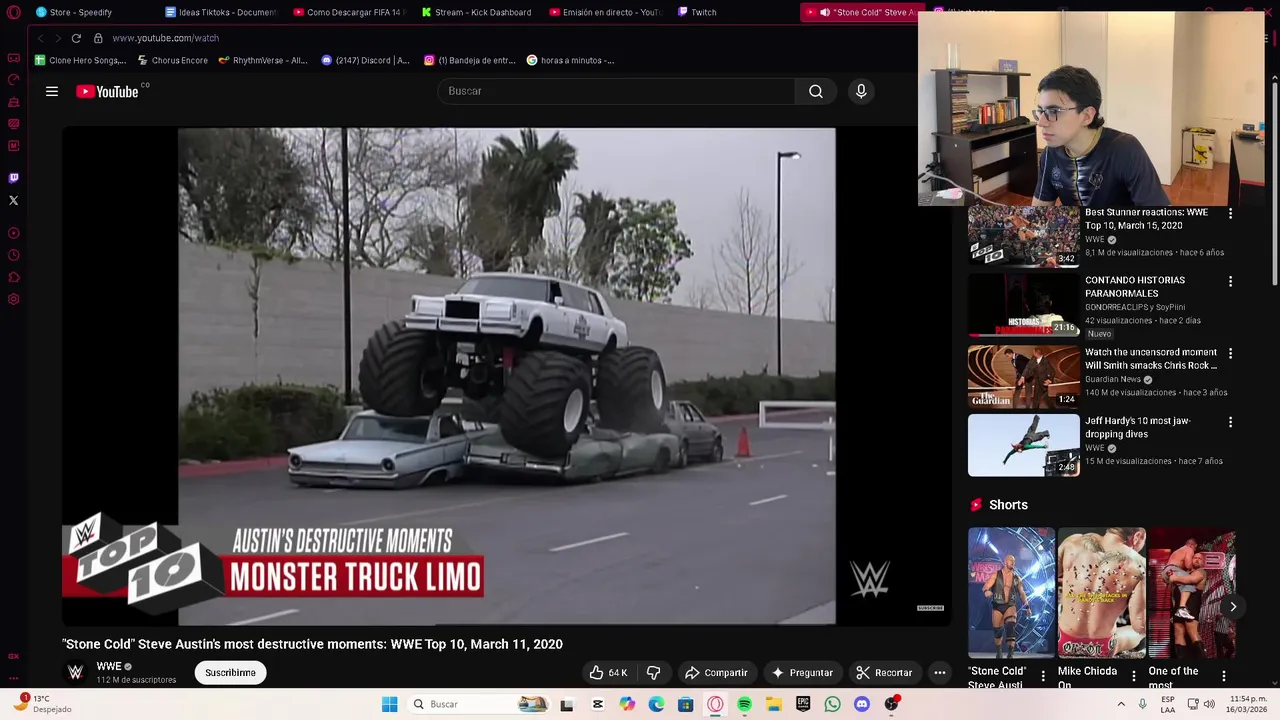This screenshot has height=720, width=1280.
Task: Open the CONTANDO HISTORIAS PARANORMALES title
Action: 1135,287
